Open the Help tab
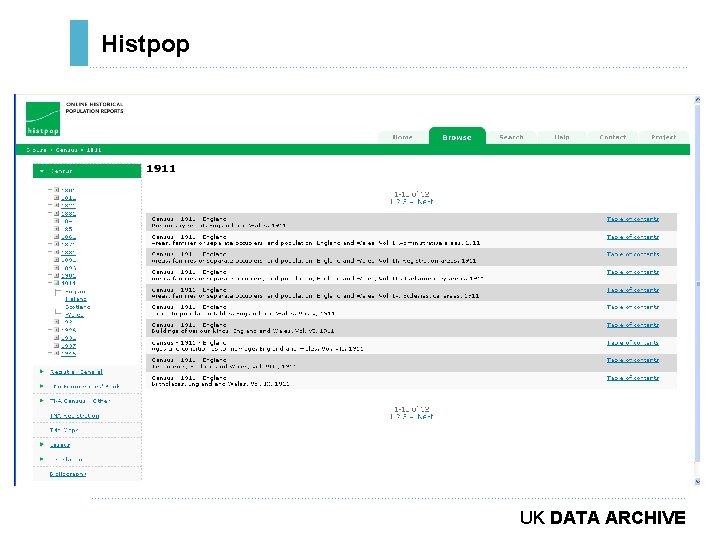 [561, 137]
